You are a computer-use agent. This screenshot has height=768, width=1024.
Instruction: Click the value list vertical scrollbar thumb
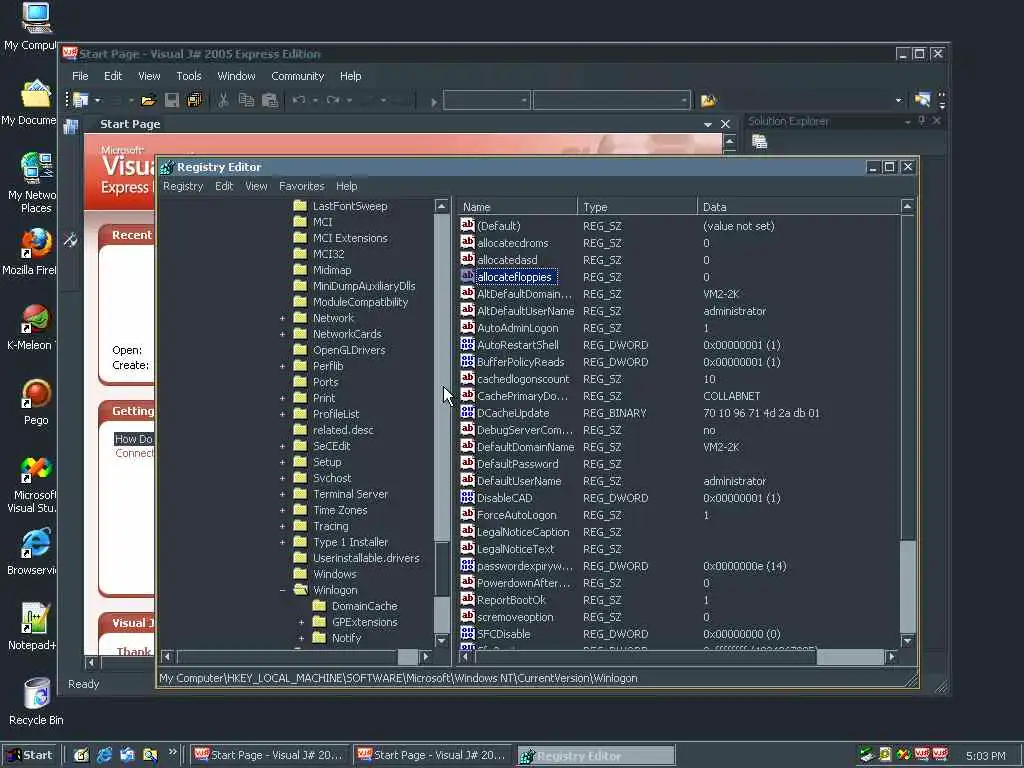point(907,586)
